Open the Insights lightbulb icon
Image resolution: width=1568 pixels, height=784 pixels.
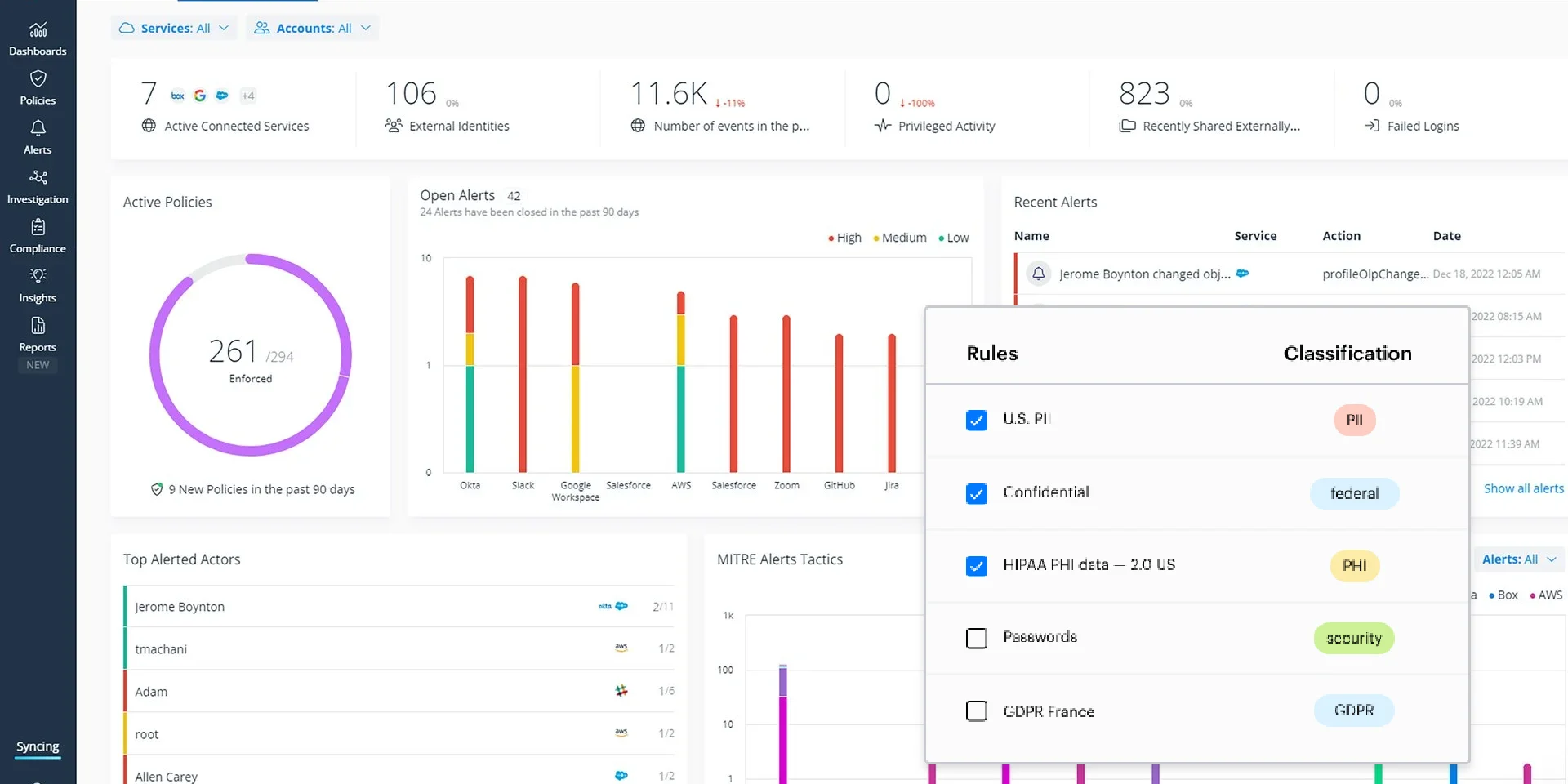pos(38,276)
